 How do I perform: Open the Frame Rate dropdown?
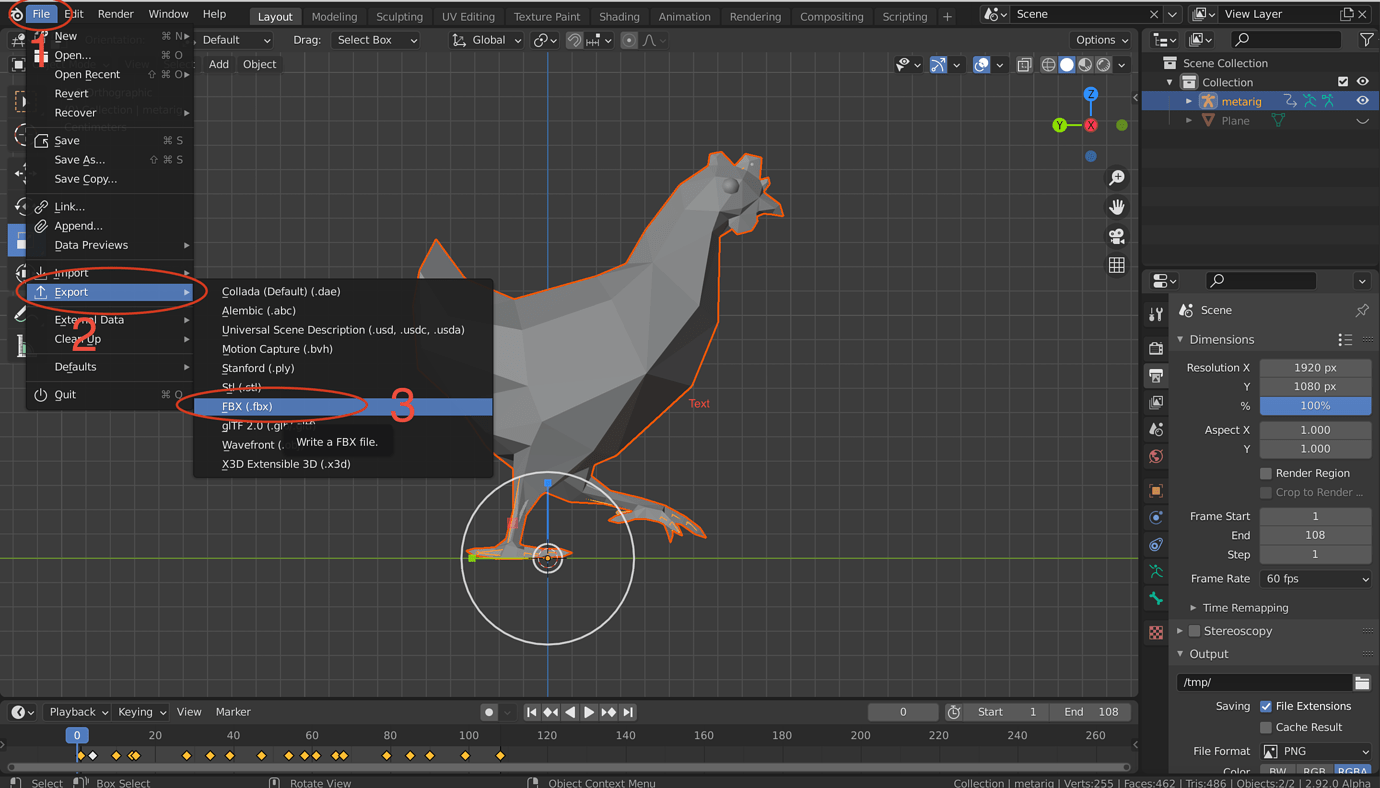point(1315,578)
